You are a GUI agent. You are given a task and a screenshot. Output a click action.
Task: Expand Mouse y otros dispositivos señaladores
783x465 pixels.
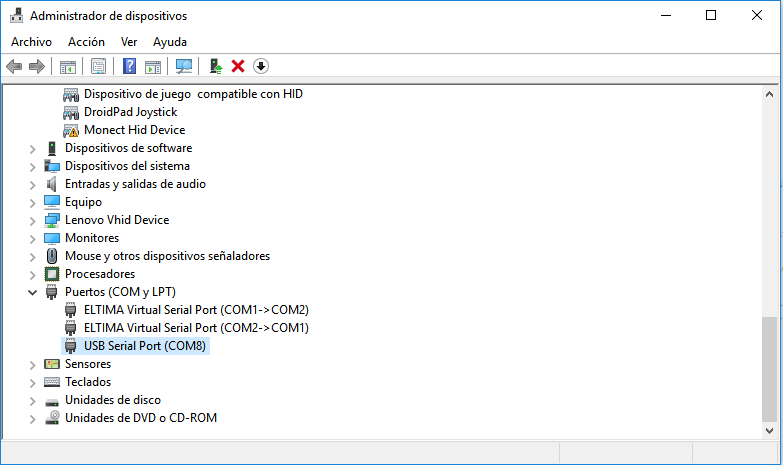32,257
